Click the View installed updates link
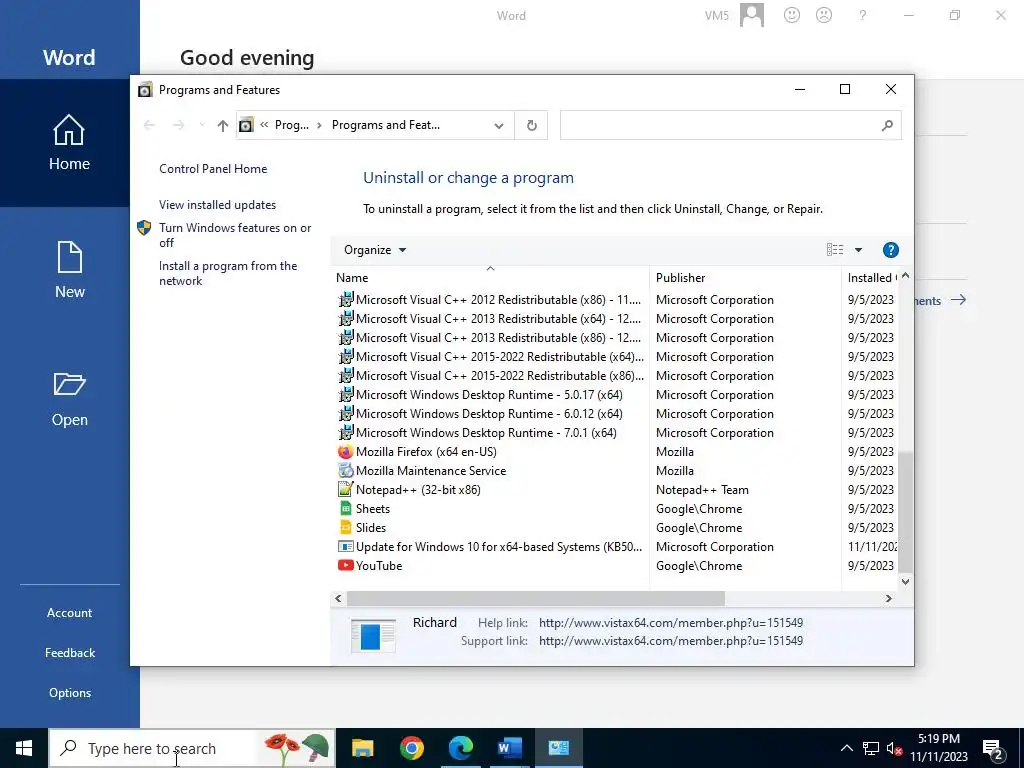 coord(217,204)
